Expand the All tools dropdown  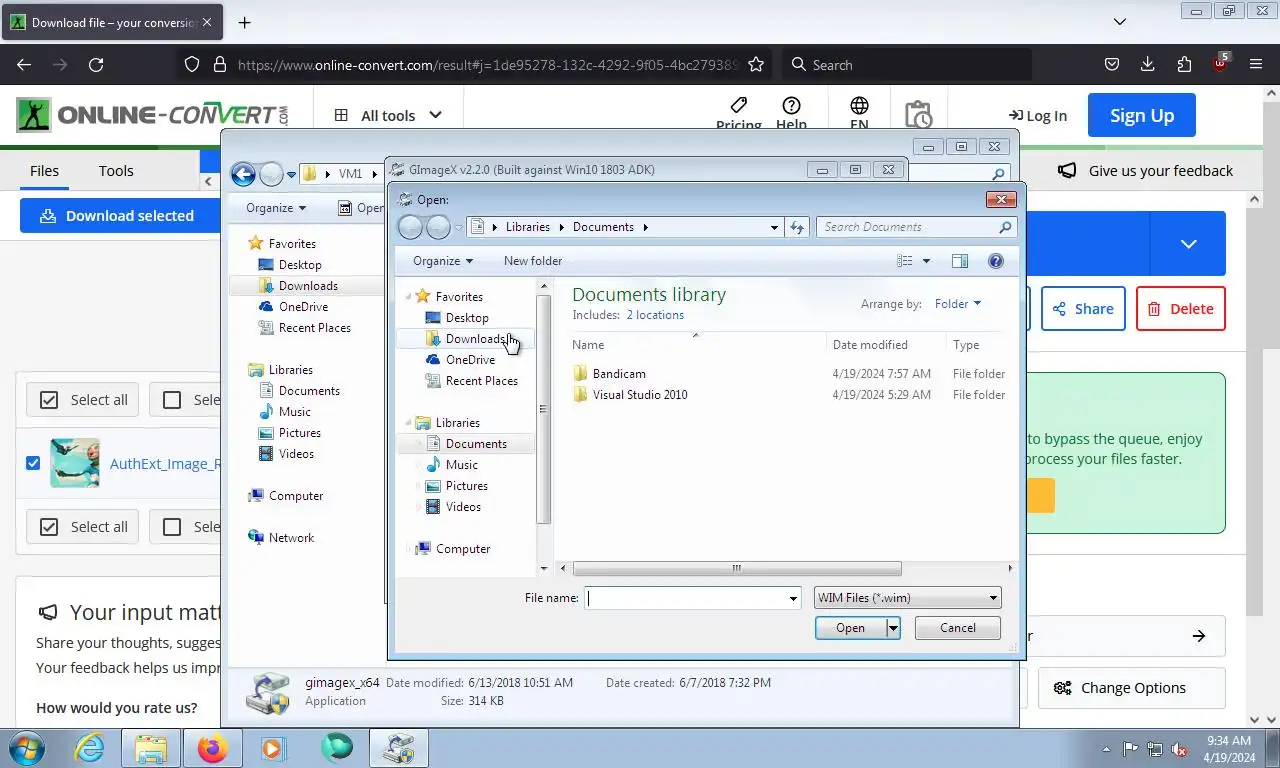(x=388, y=115)
